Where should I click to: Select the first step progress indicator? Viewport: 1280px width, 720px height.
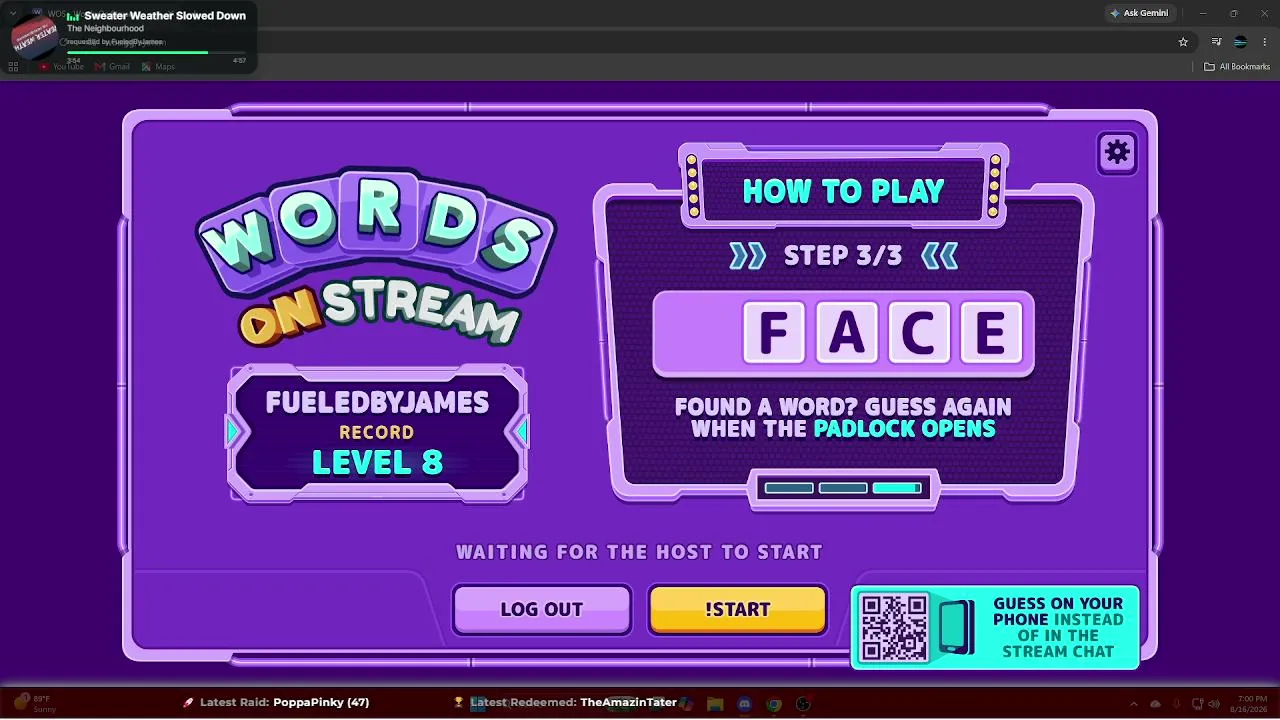tap(789, 488)
